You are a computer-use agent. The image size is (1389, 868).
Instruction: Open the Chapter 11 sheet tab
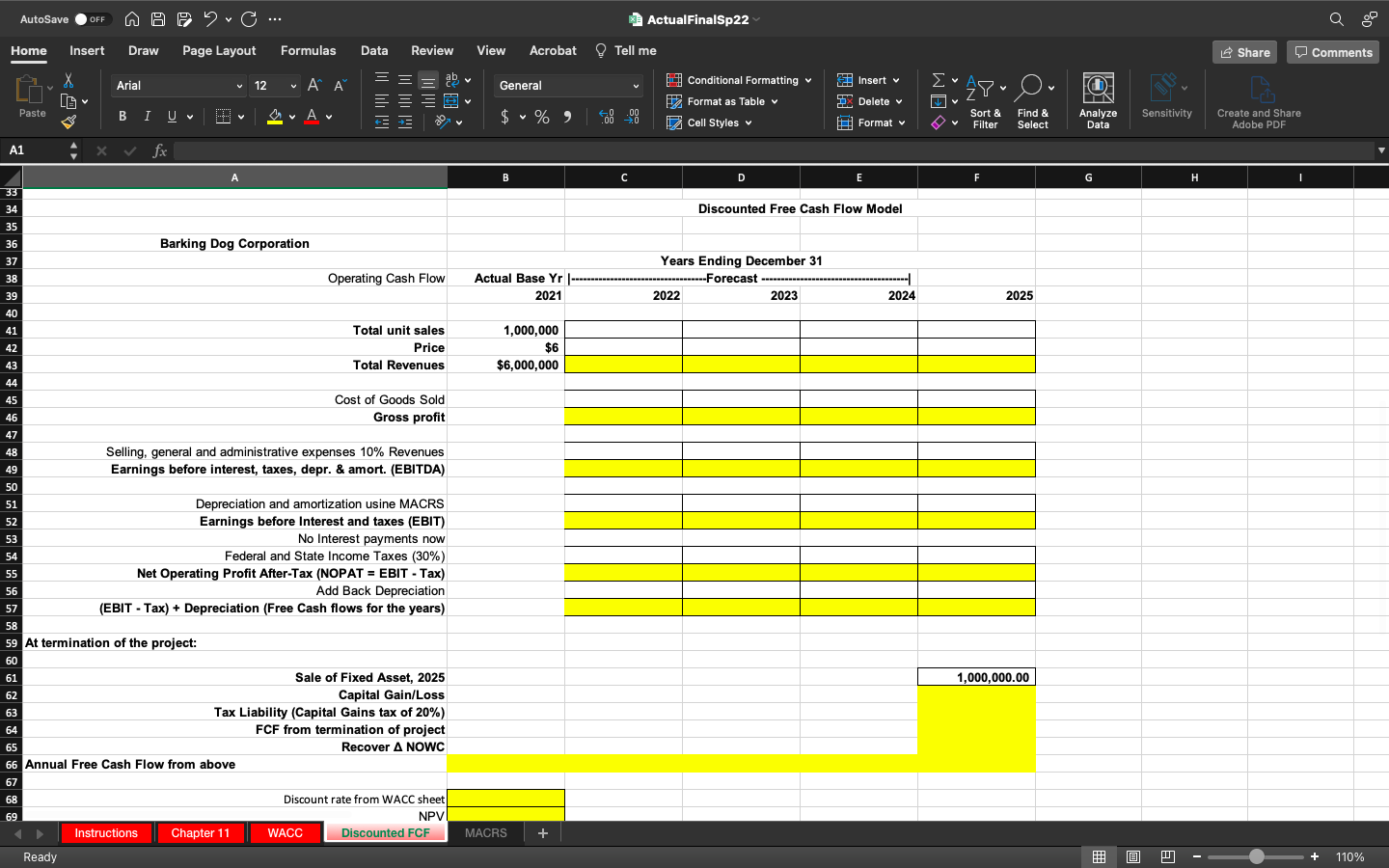[201, 833]
